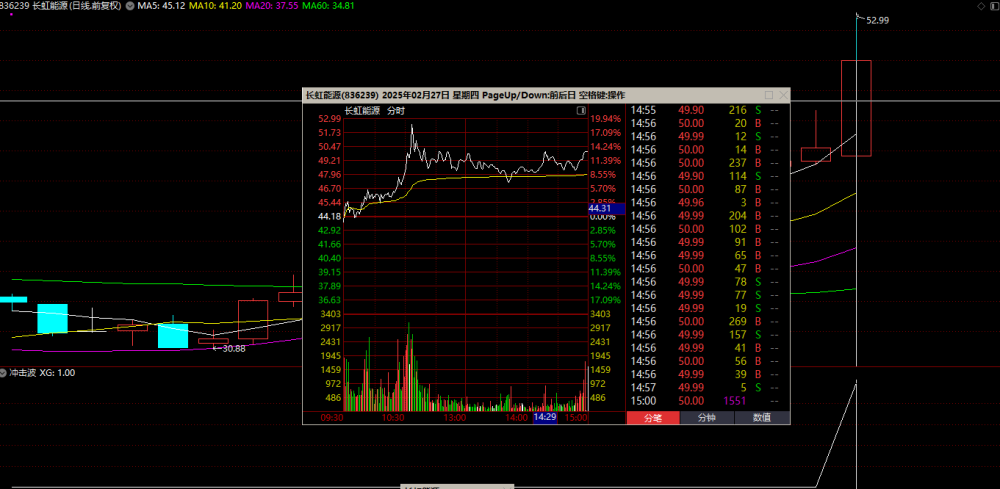Screen dimensions: 1000x489
Task: Click the blue 44.31 price cursor label
Action: click(x=606, y=208)
